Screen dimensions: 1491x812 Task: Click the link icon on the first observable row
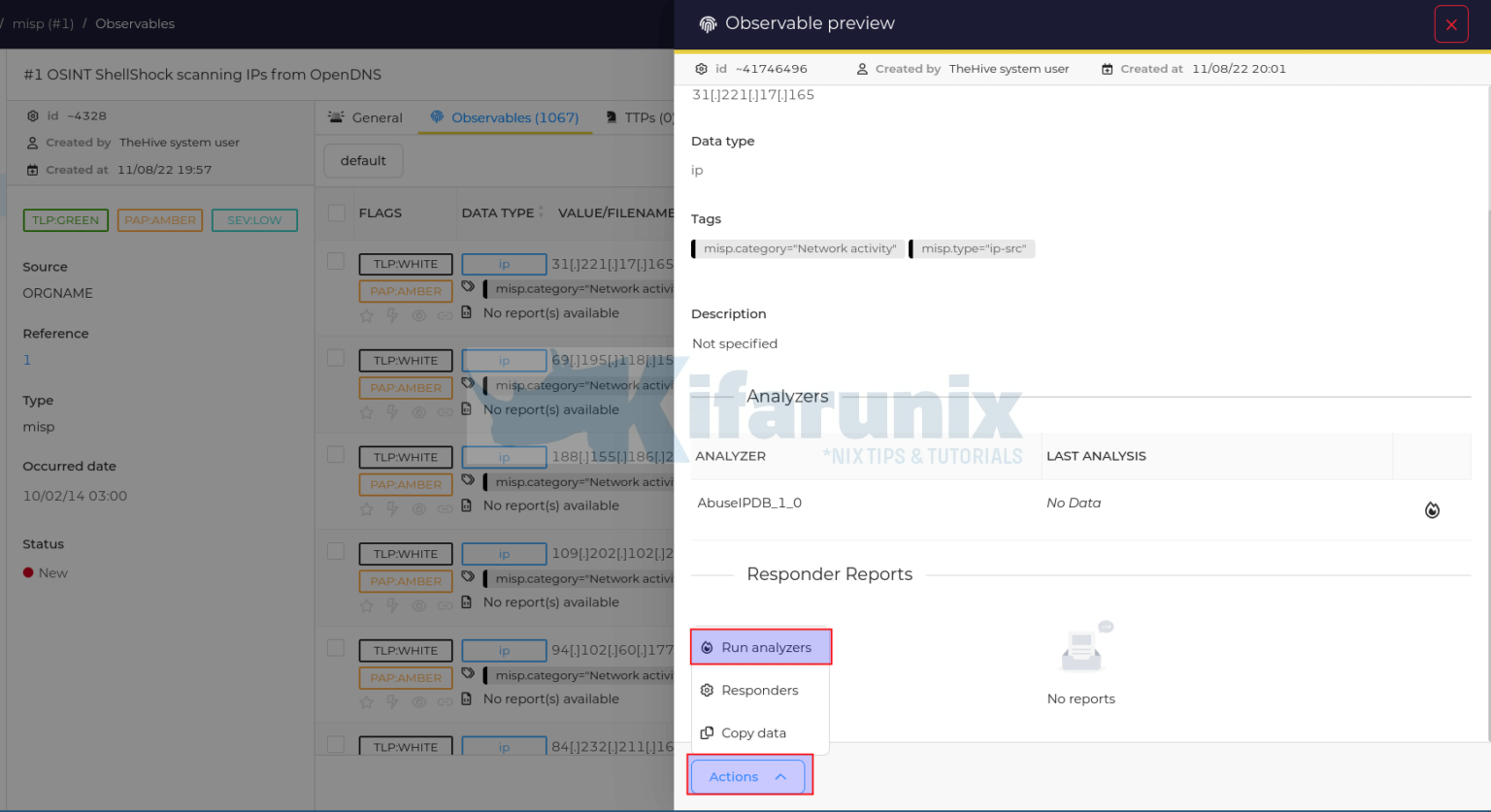pos(445,315)
